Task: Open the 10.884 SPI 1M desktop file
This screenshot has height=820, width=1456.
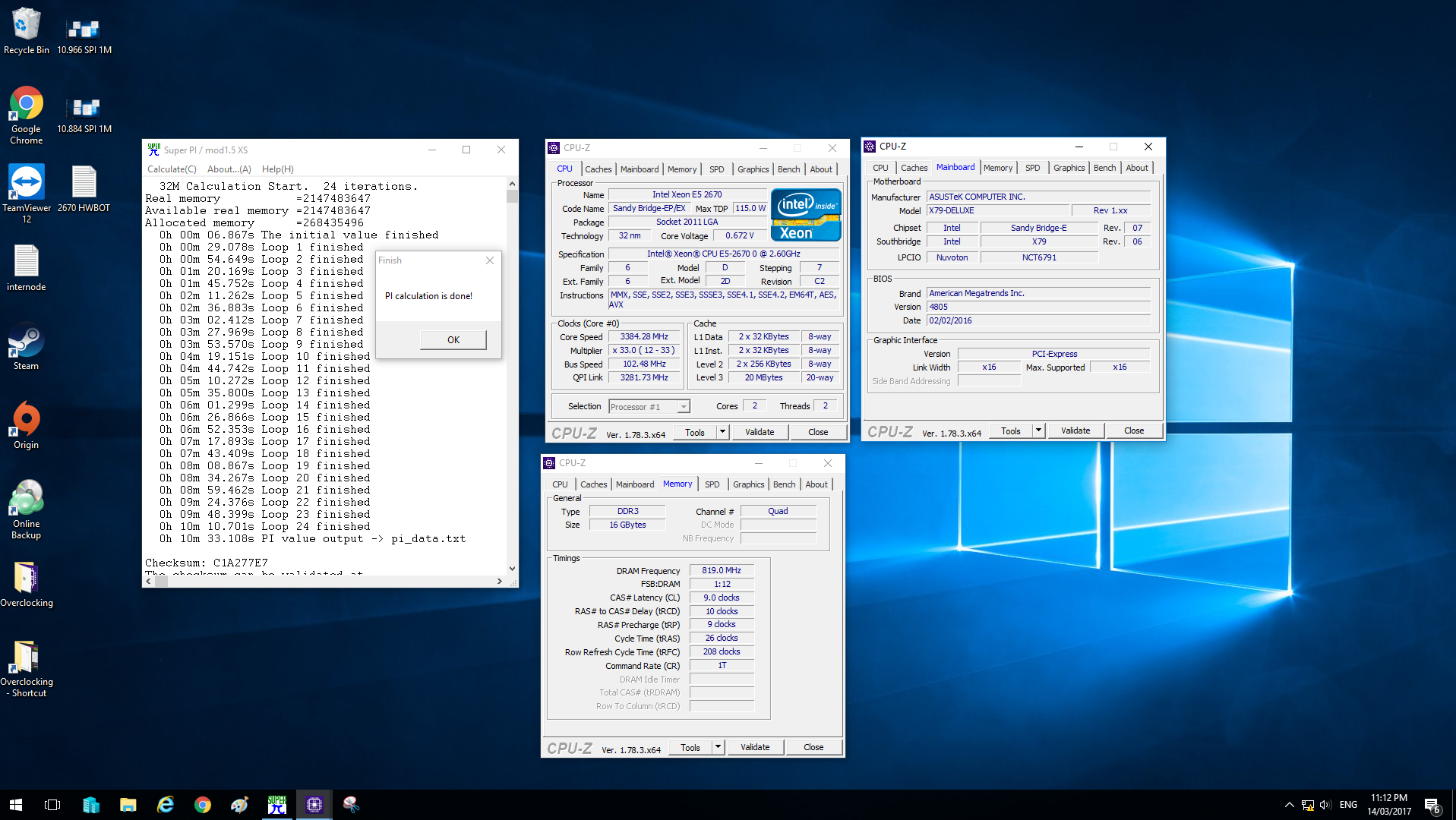Action: pos(84,114)
